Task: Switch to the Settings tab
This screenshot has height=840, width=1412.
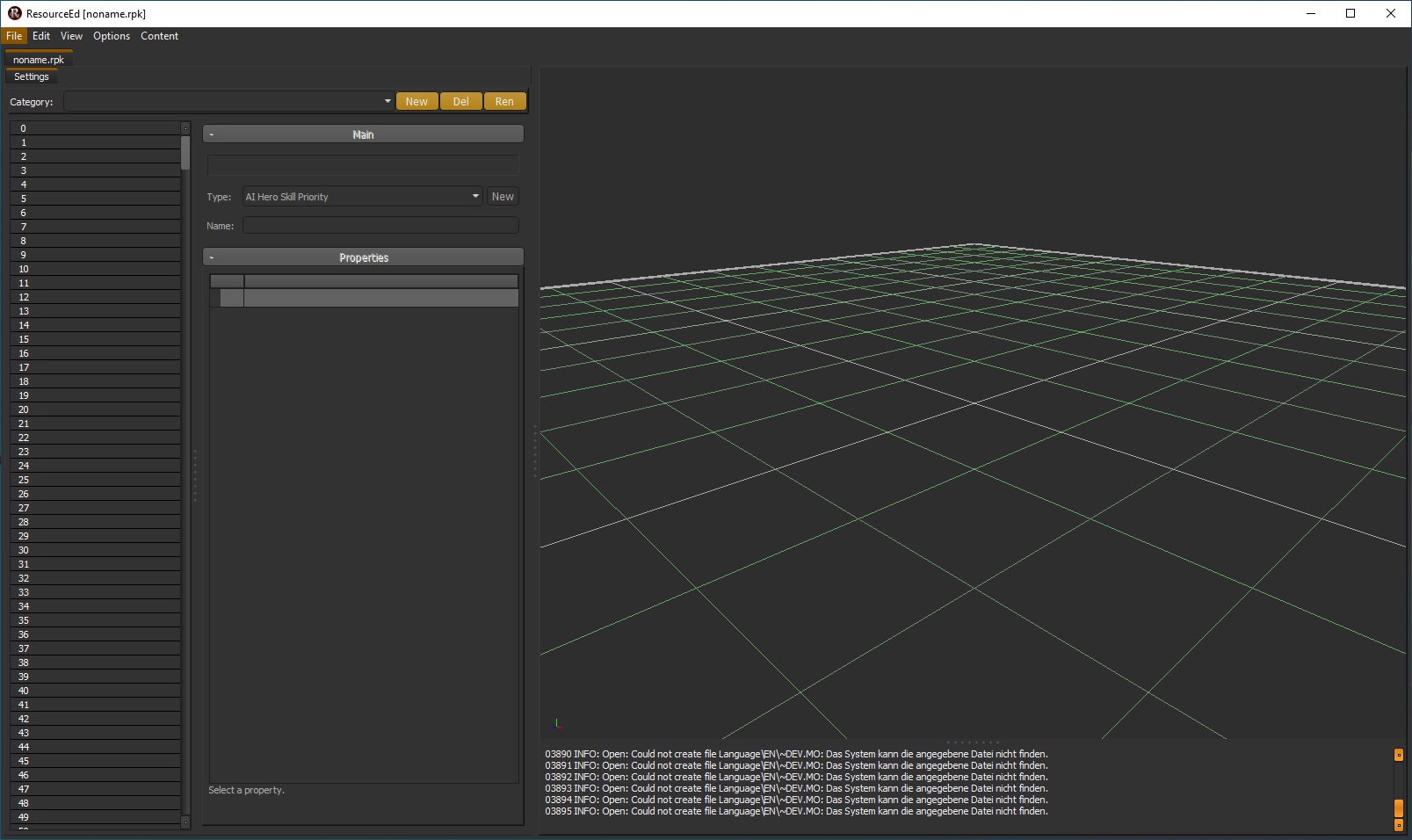Action: [31, 76]
